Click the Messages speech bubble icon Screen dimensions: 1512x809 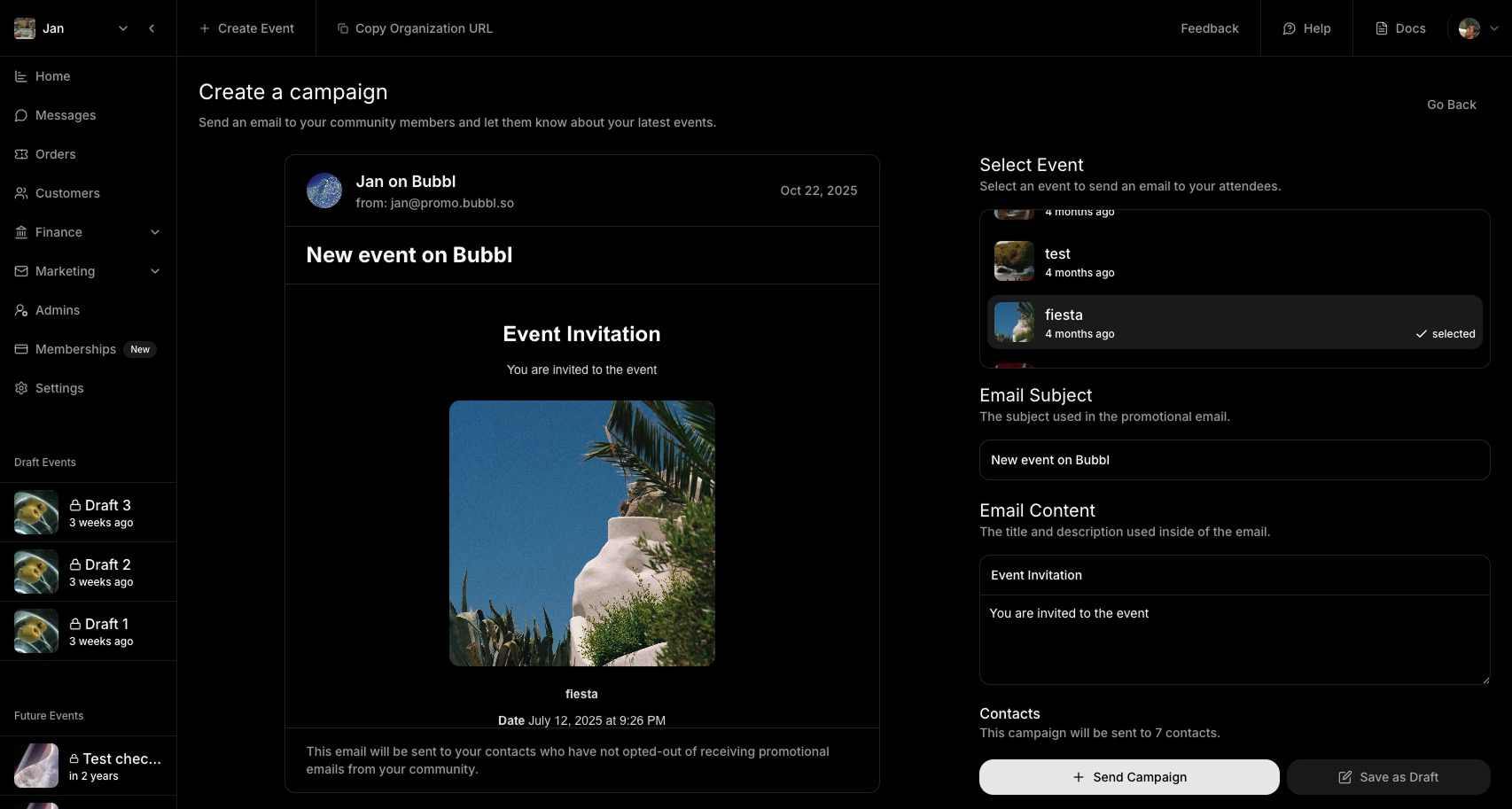click(x=21, y=115)
